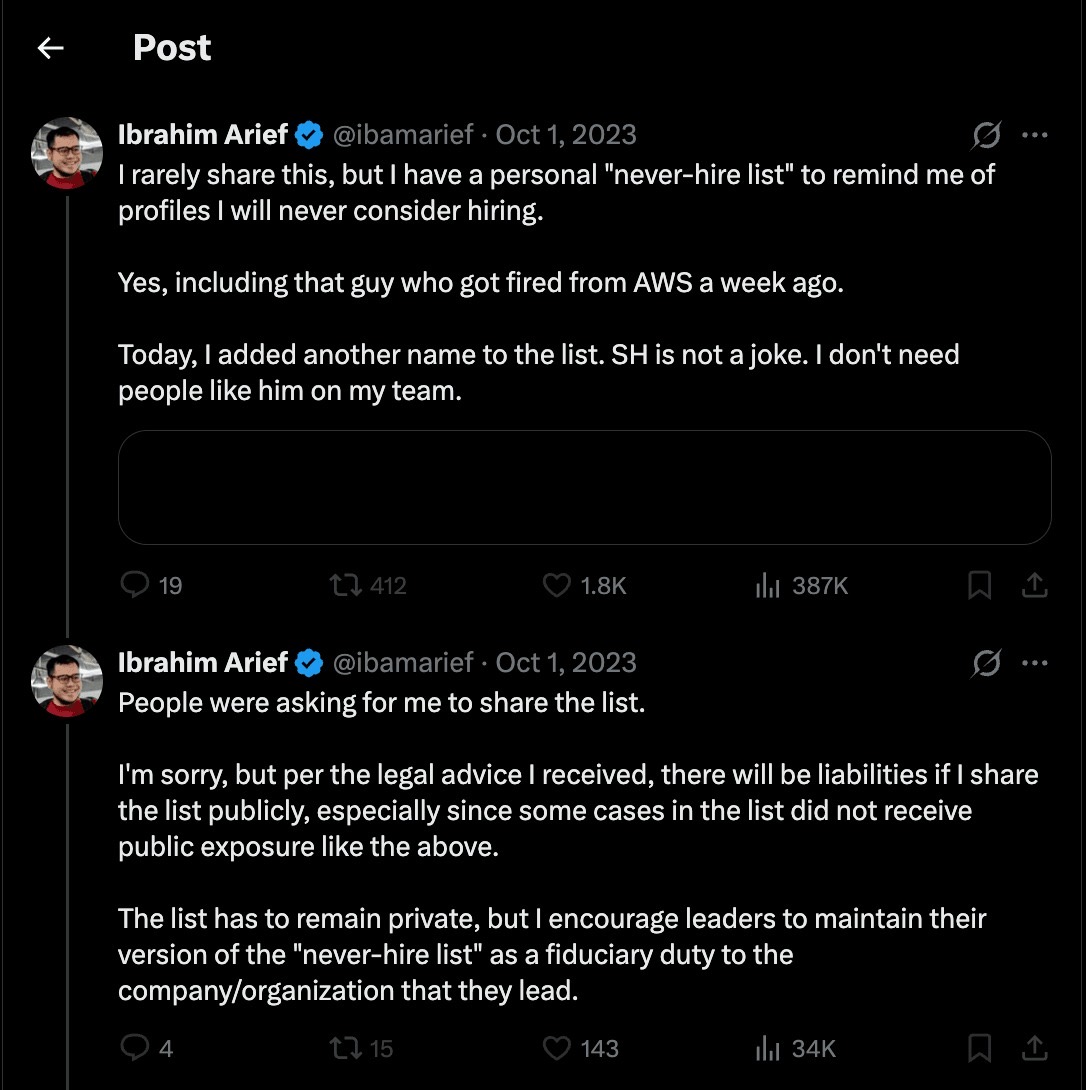The height and width of the screenshot is (1090, 1086).
Task: Bookmark the second post about sharing list
Action: [979, 1048]
